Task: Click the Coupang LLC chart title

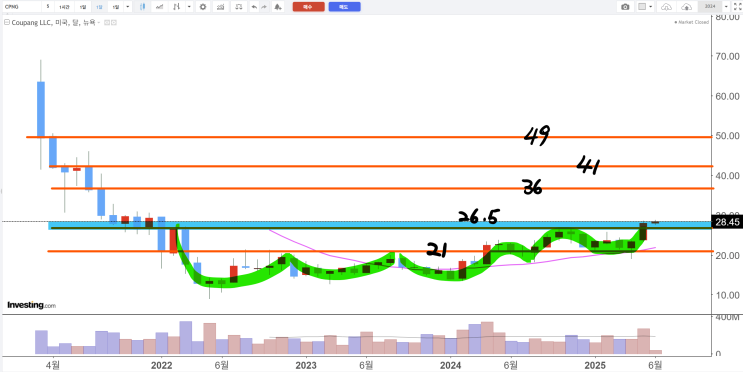Action: (53, 22)
